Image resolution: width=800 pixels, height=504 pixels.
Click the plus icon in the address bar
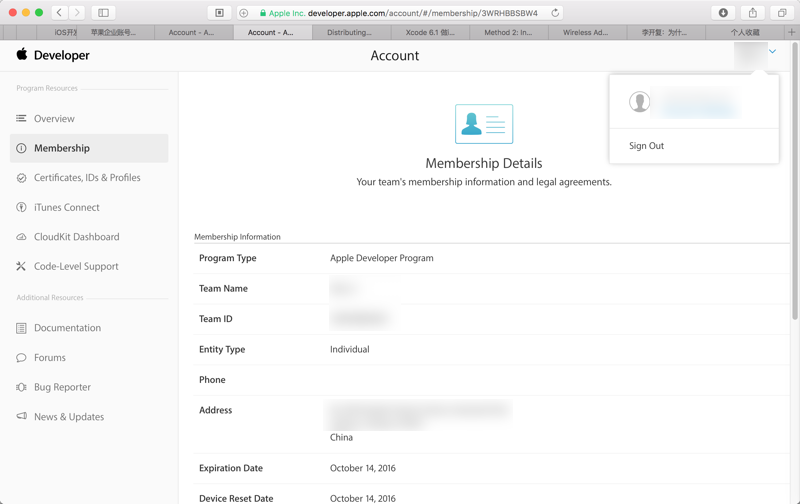coord(244,13)
